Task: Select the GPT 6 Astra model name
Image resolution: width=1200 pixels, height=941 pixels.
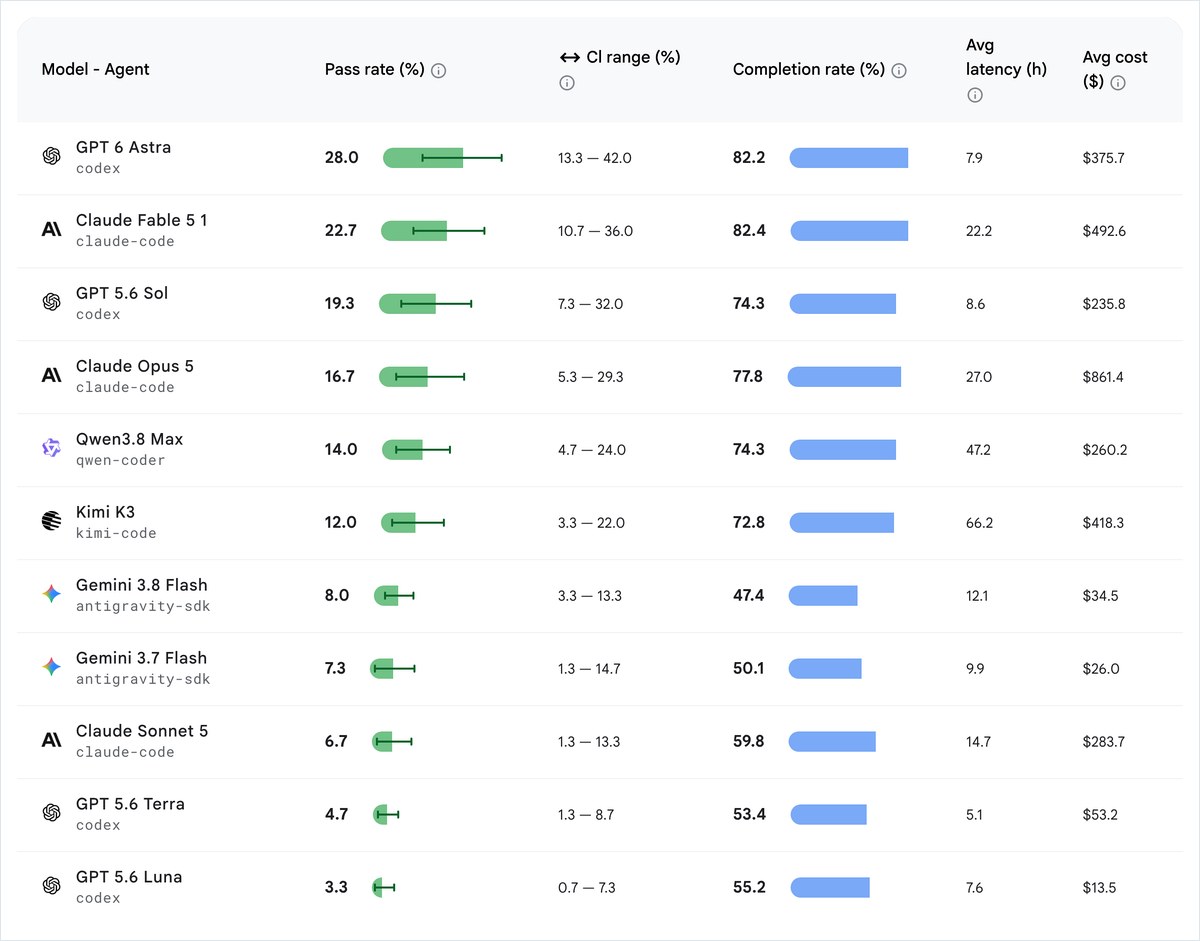Action: click(x=123, y=147)
